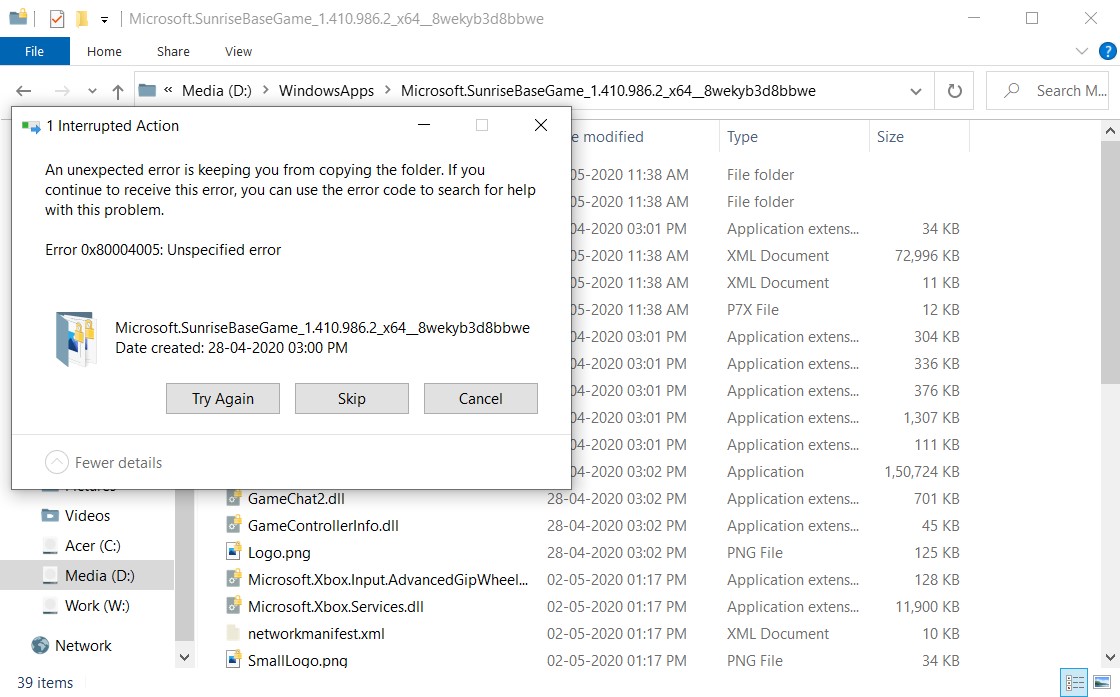The height and width of the screenshot is (697, 1120).
Task: Click navigation pane scroll-down arrow
Action: (184, 657)
